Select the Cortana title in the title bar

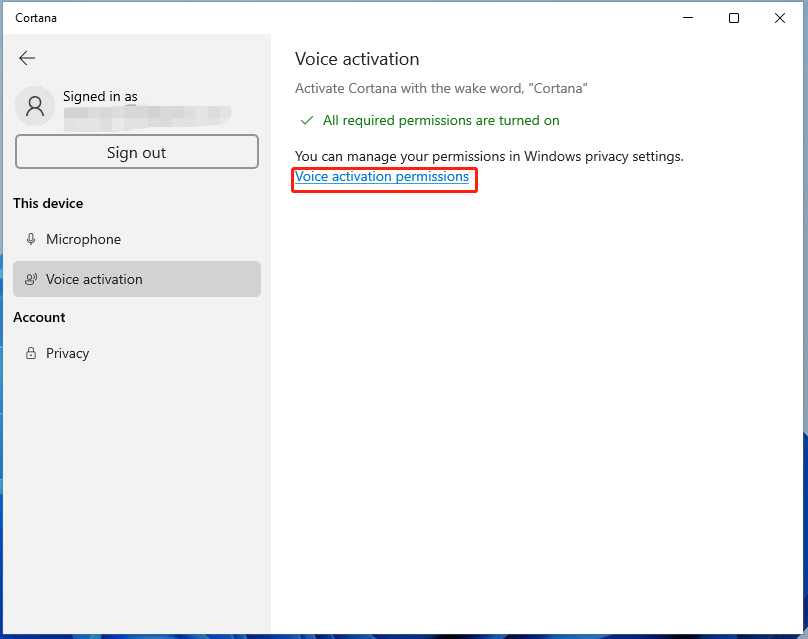tap(36, 17)
